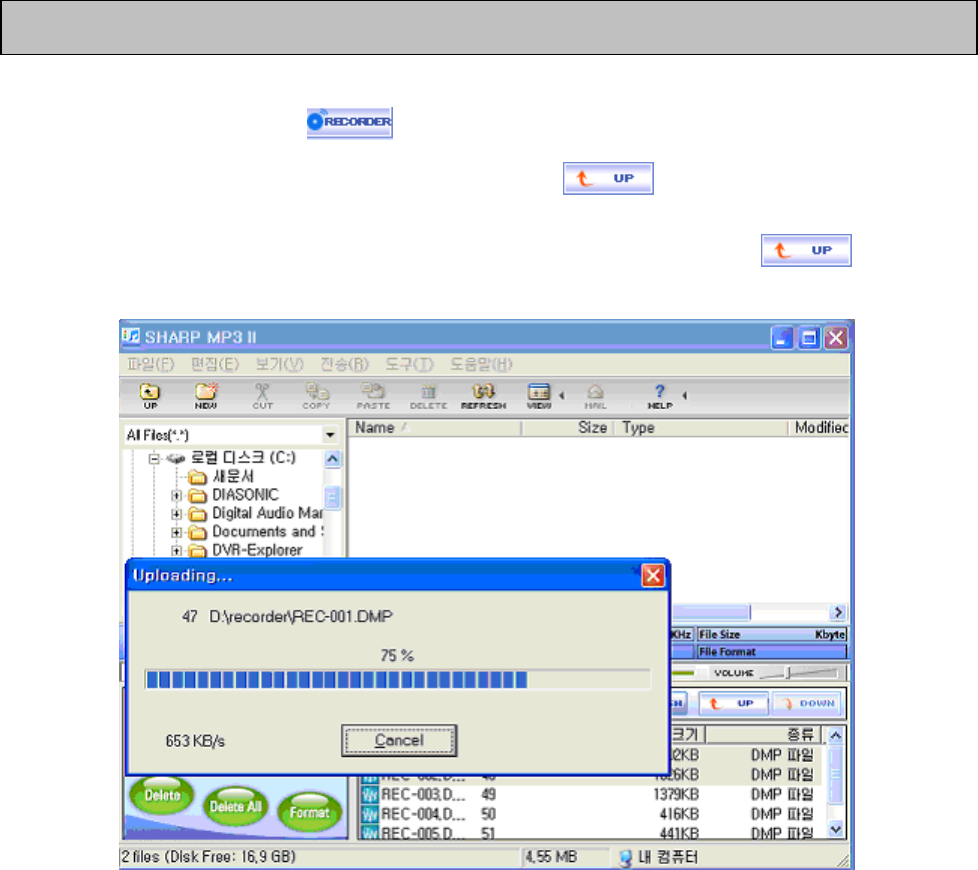Sort by the Size column header
The width and height of the screenshot is (978, 870).
tap(568, 428)
